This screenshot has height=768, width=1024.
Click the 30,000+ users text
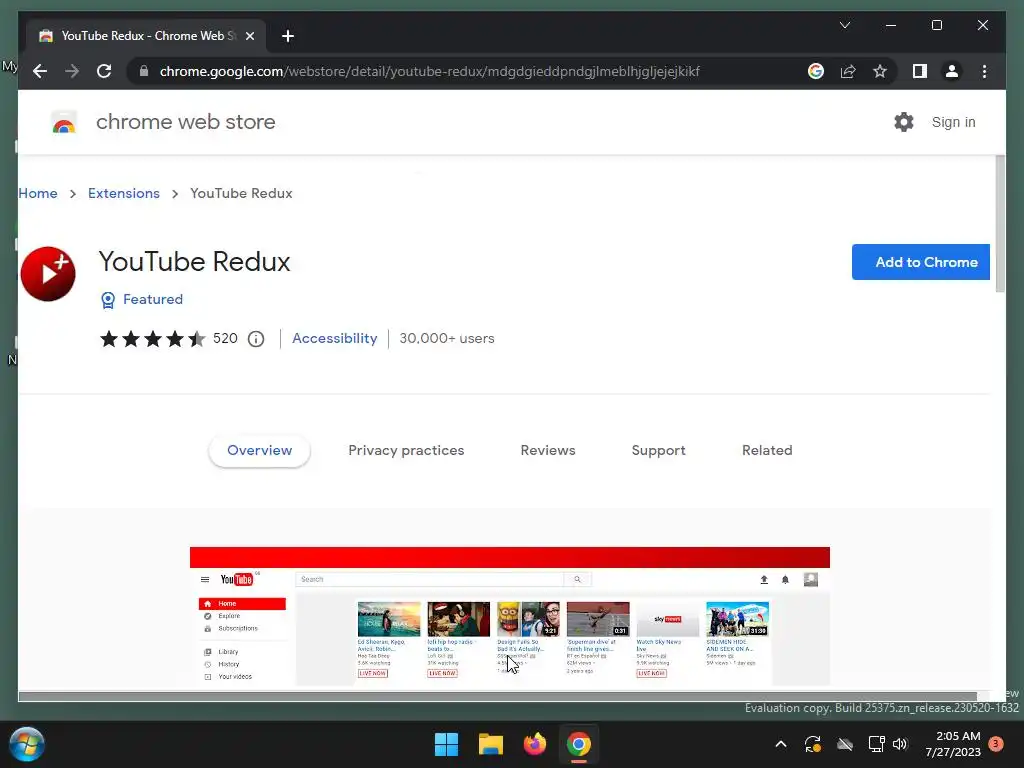(447, 338)
